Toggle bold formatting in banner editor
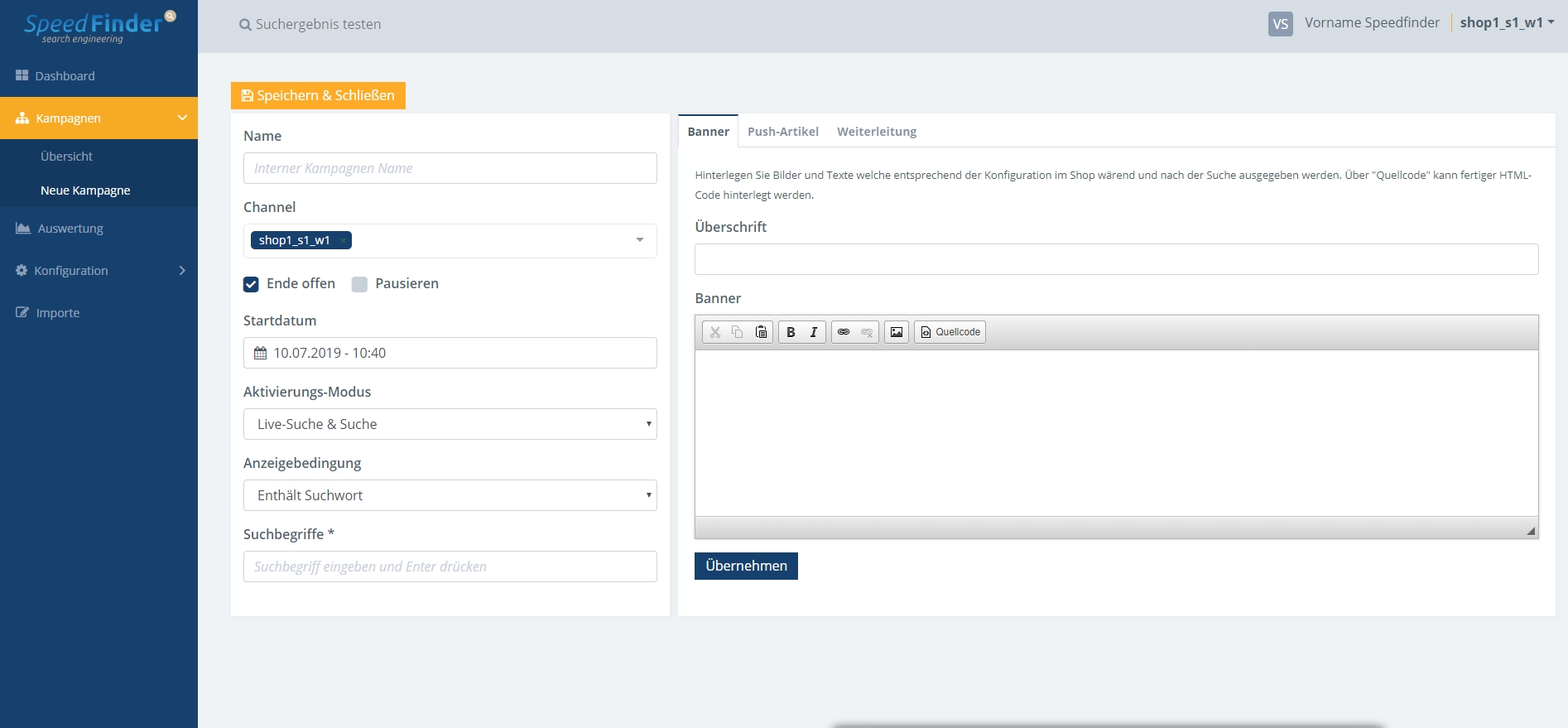Viewport: 1568px width, 728px height. (x=791, y=332)
